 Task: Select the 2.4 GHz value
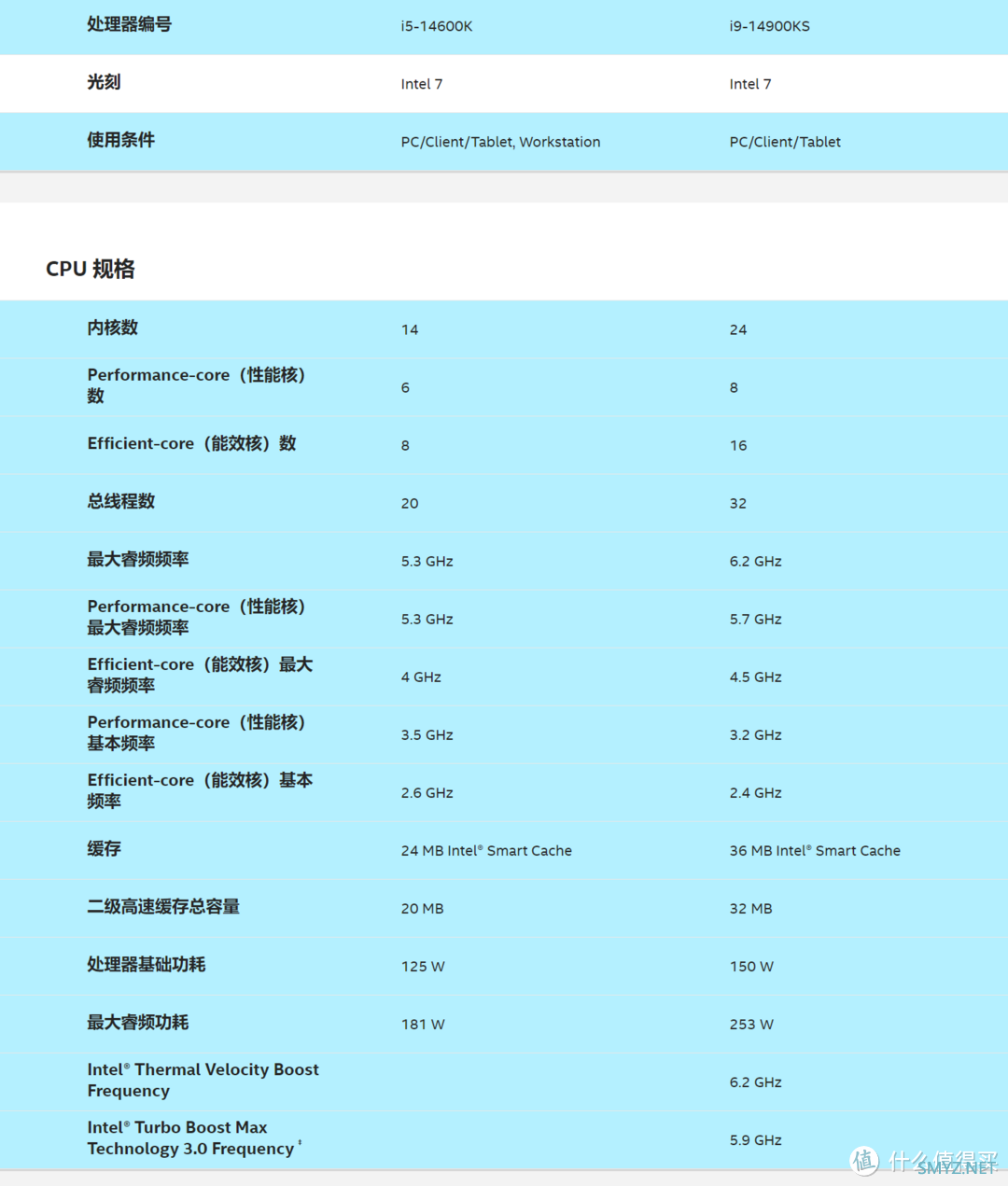click(755, 792)
